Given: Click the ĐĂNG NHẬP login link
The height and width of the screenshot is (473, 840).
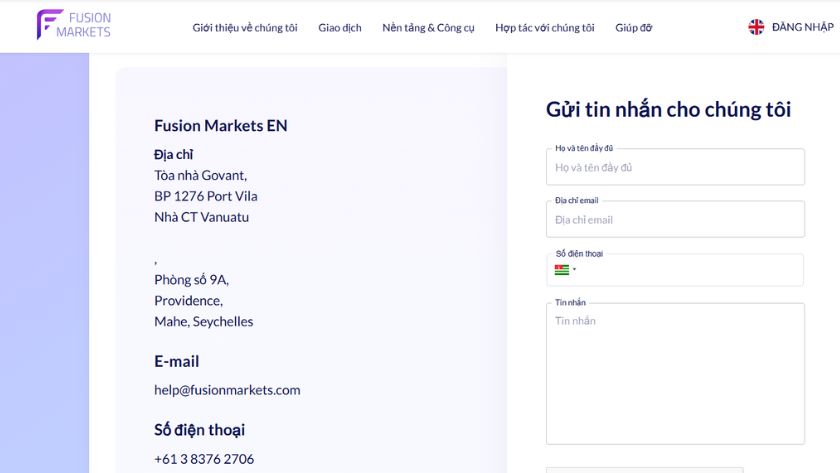Looking at the screenshot, I should (x=802, y=27).
